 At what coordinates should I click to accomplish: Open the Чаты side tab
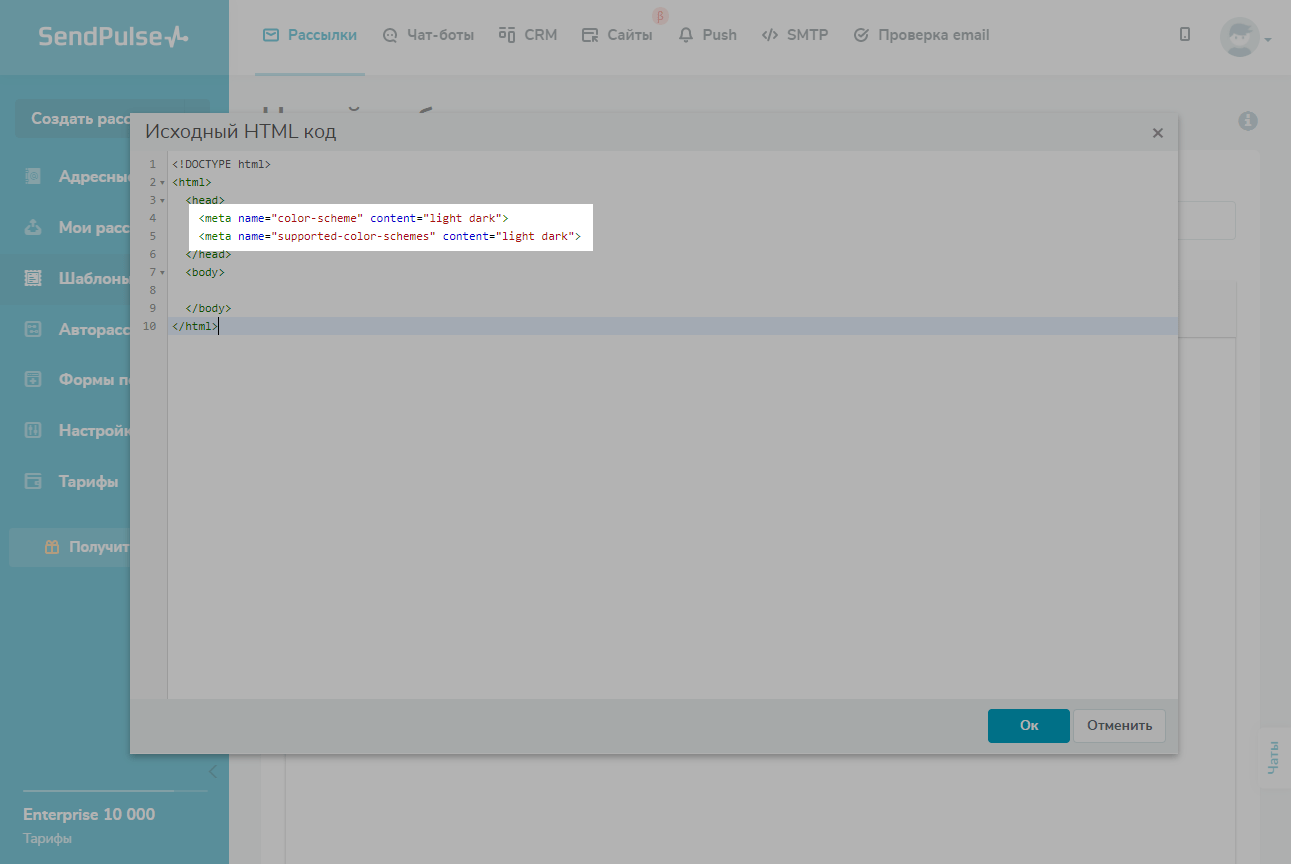pos(1273,758)
